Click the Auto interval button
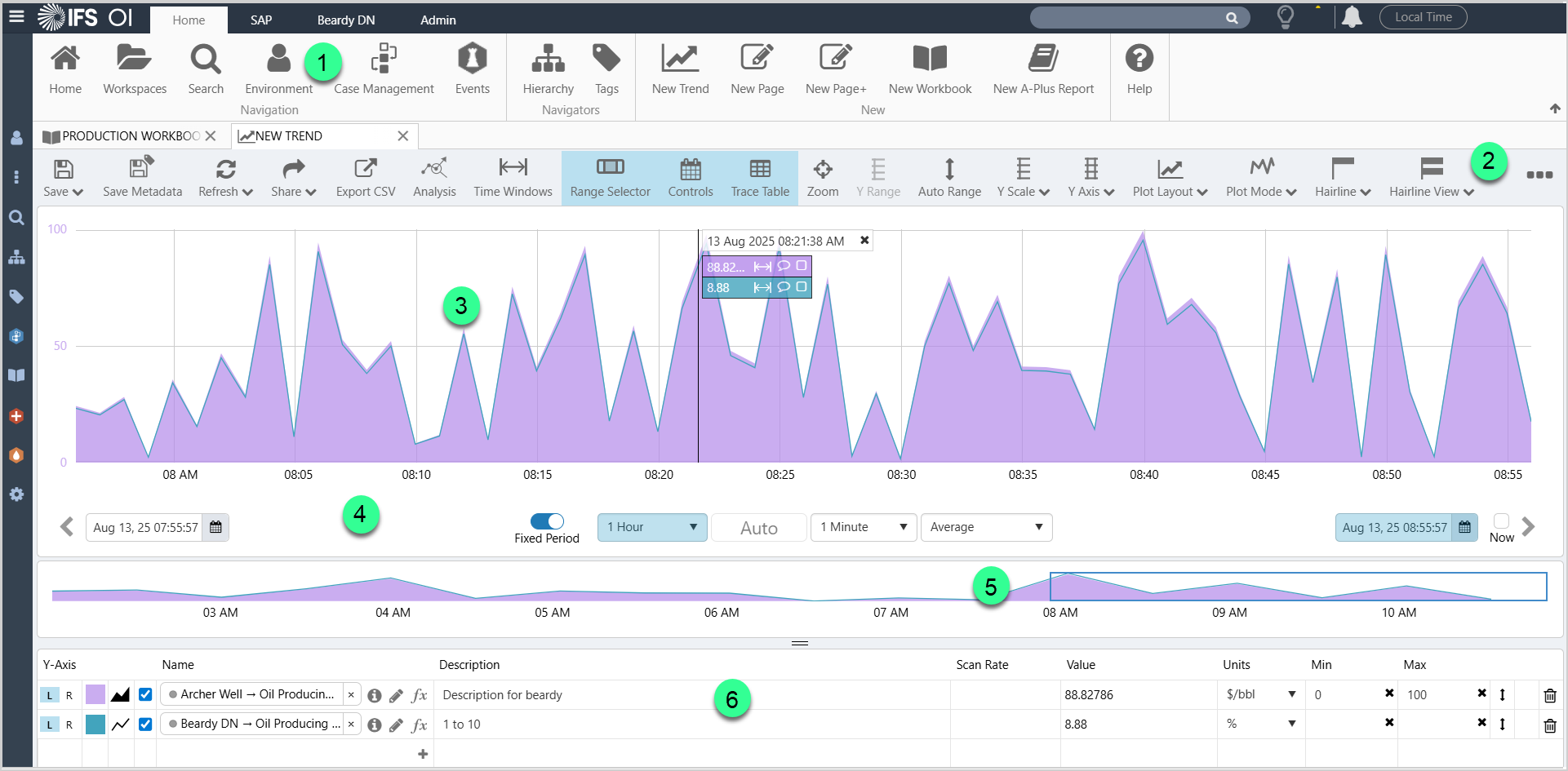The width and height of the screenshot is (1568, 771). coord(758,528)
